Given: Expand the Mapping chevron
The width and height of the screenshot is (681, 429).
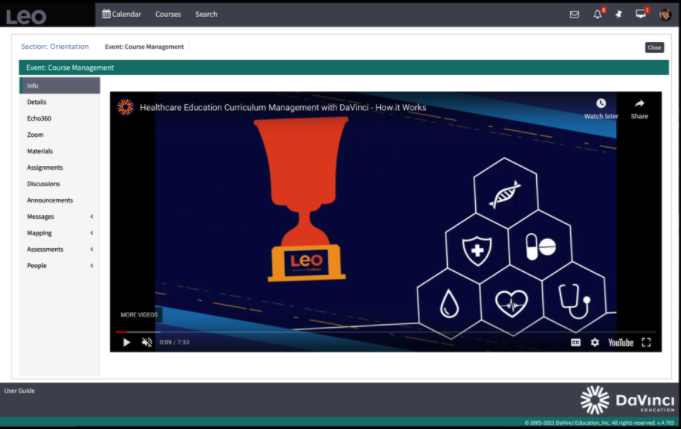Looking at the screenshot, I should [92, 233].
